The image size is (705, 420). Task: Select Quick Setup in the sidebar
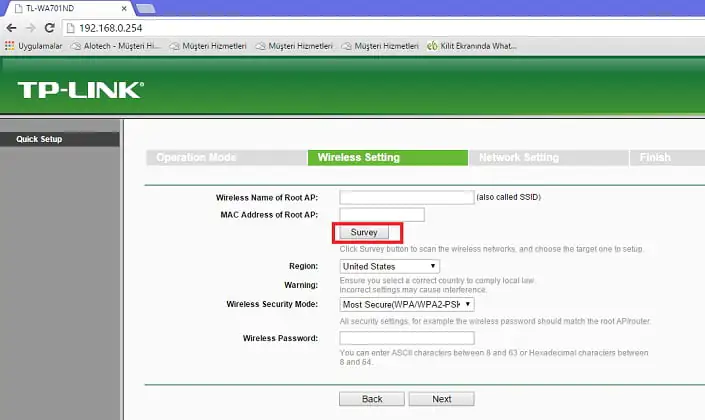click(60, 139)
